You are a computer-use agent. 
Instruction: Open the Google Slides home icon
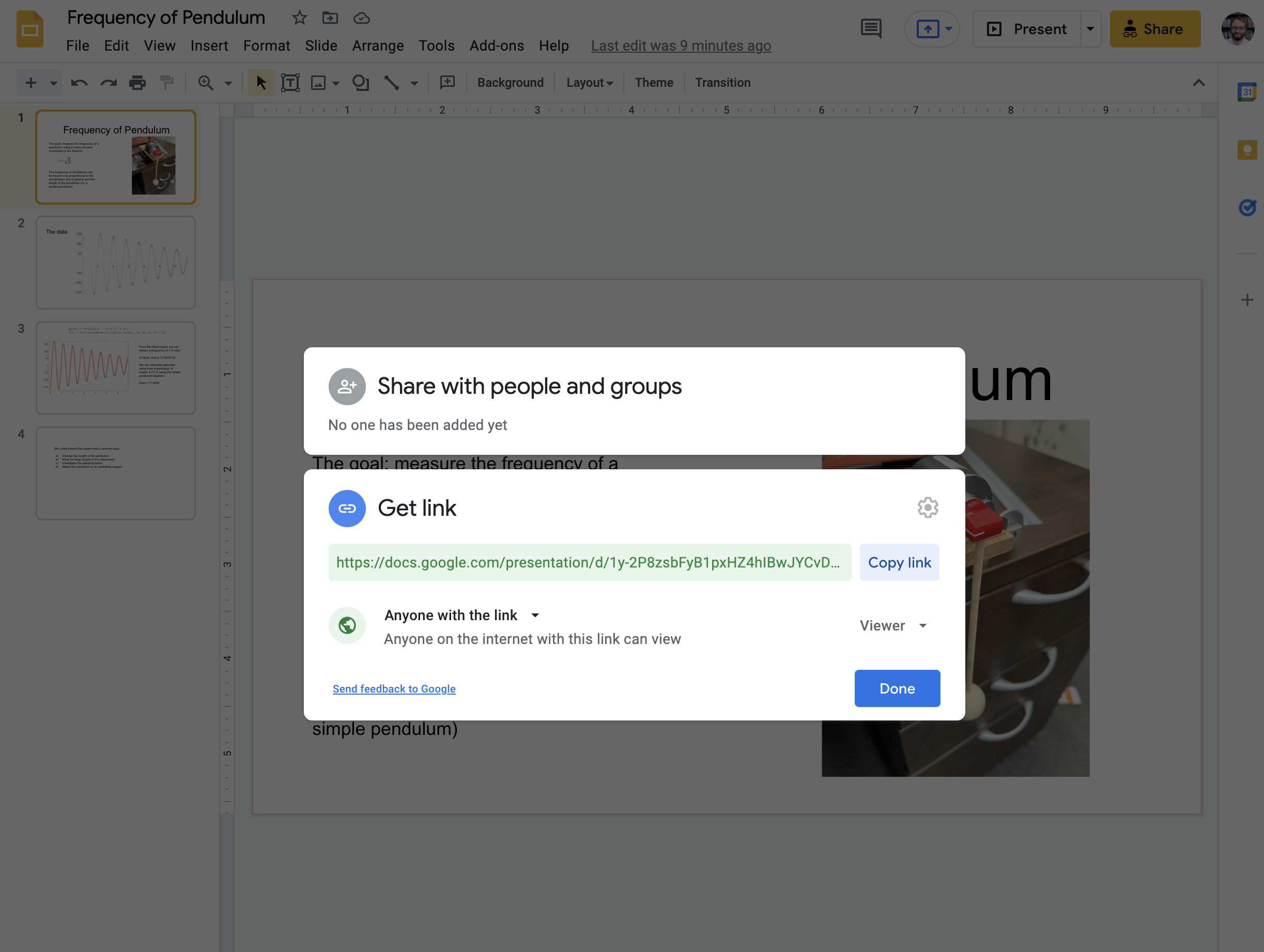coord(30,29)
